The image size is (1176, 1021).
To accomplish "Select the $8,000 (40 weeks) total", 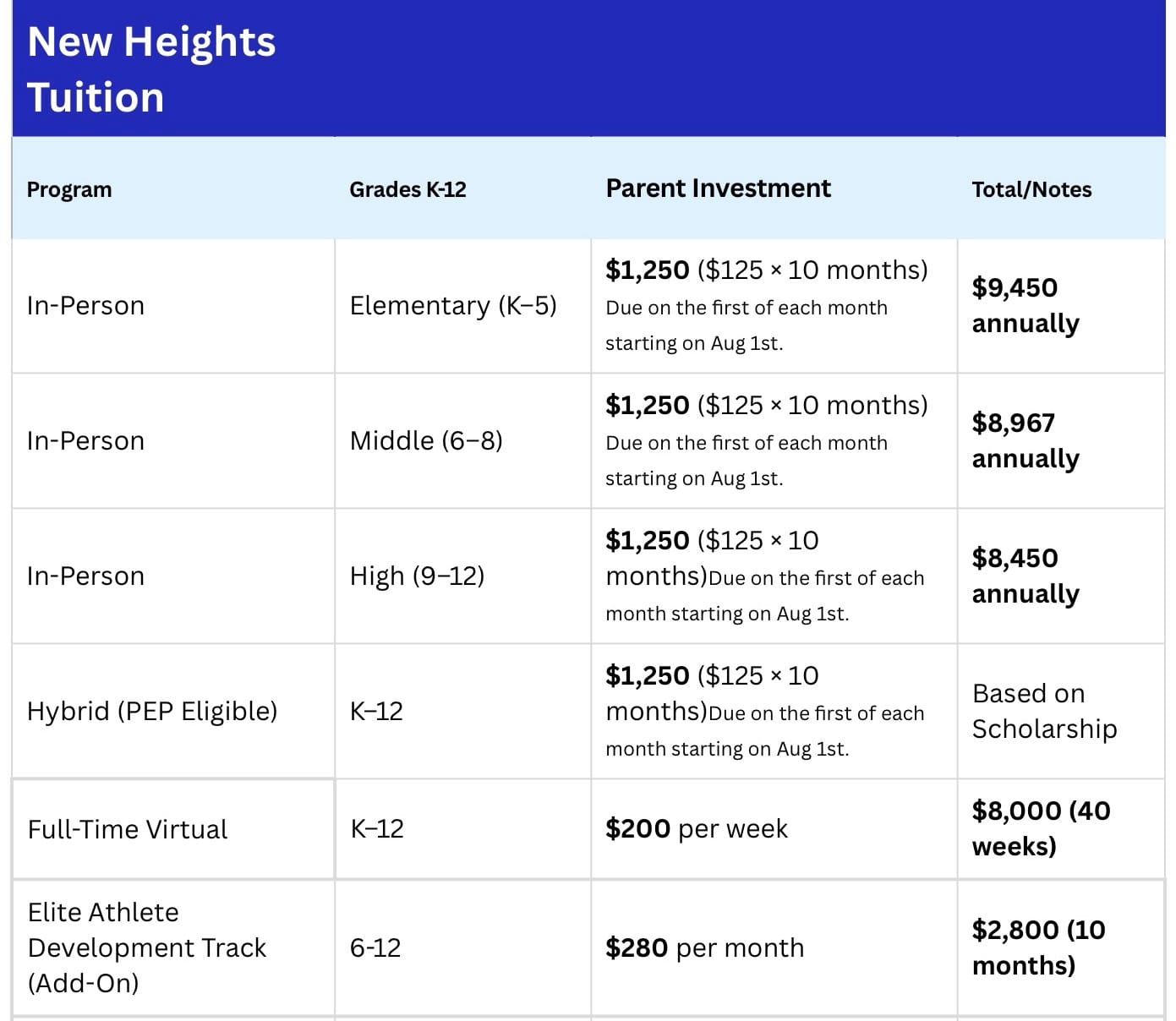I will click(1041, 828).
